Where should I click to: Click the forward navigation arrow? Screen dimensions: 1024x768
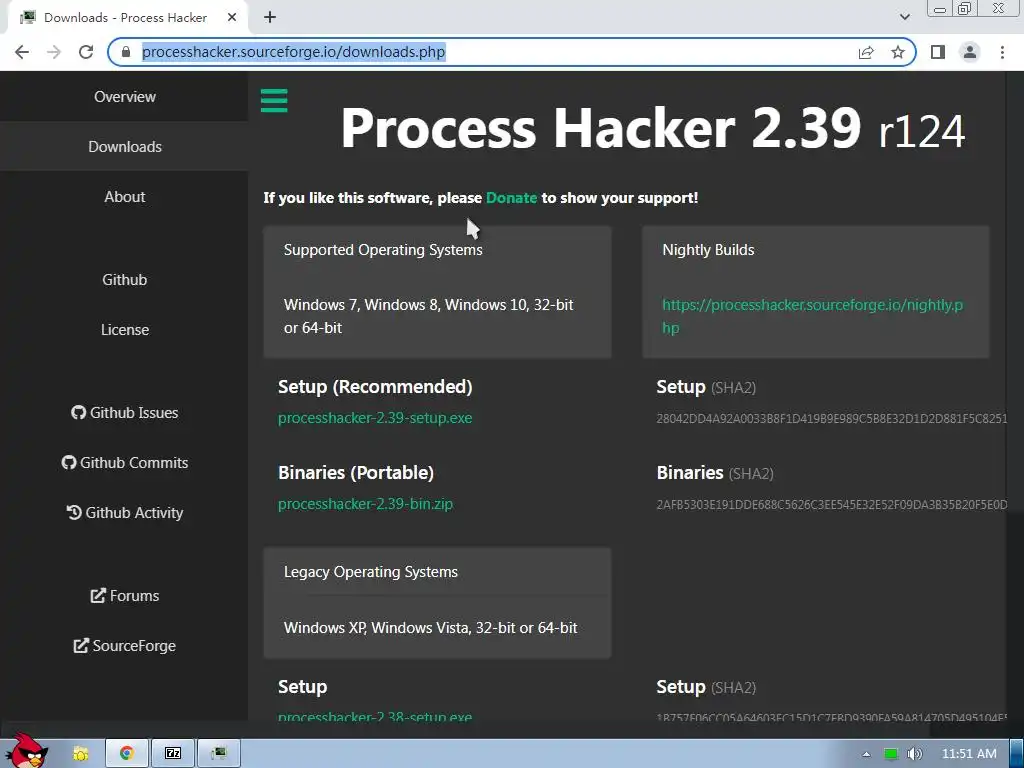pos(54,52)
